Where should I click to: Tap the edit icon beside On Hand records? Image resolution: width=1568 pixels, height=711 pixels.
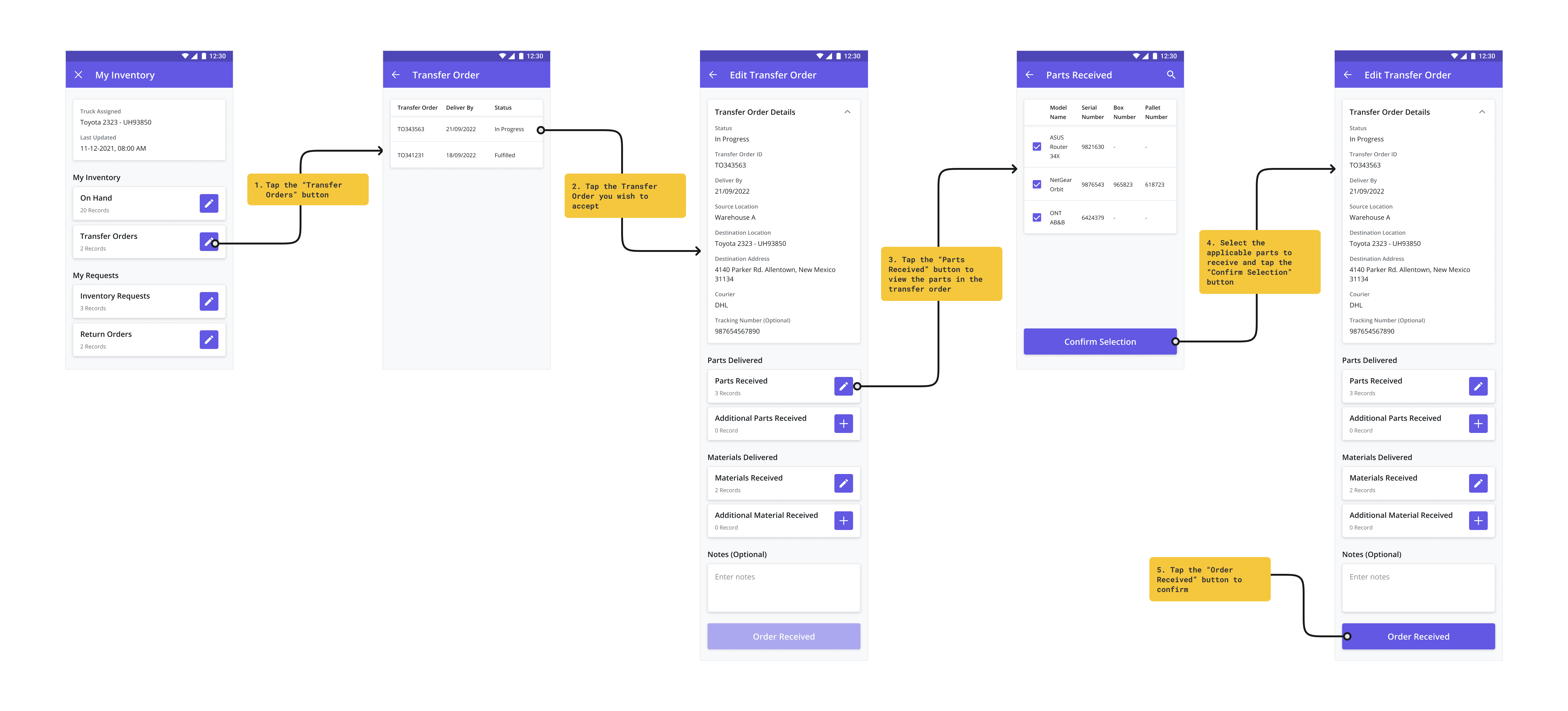(x=209, y=203)
